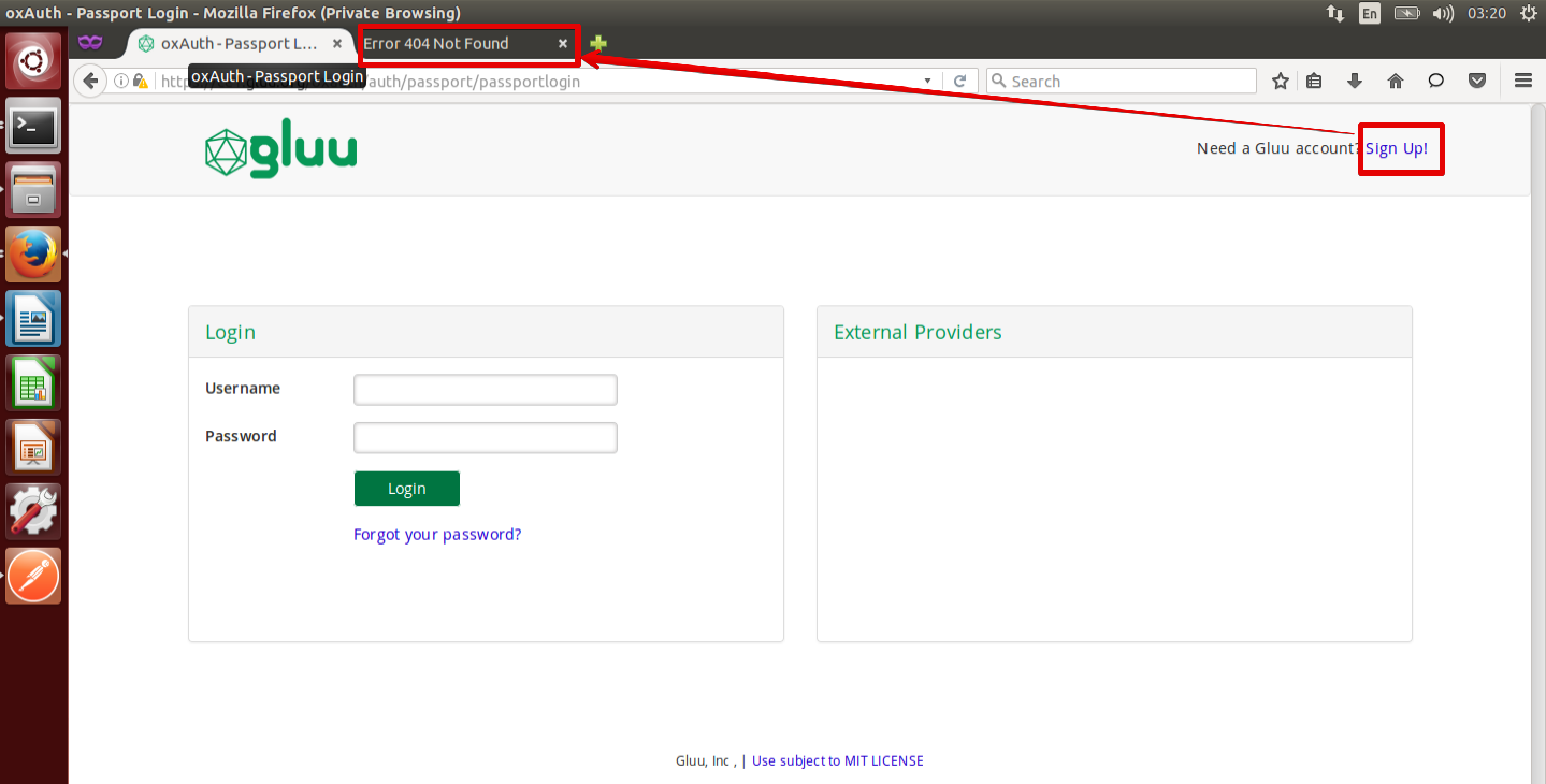
Task: Open LibreOffice Calc from the dock
Action: [33, 382]
